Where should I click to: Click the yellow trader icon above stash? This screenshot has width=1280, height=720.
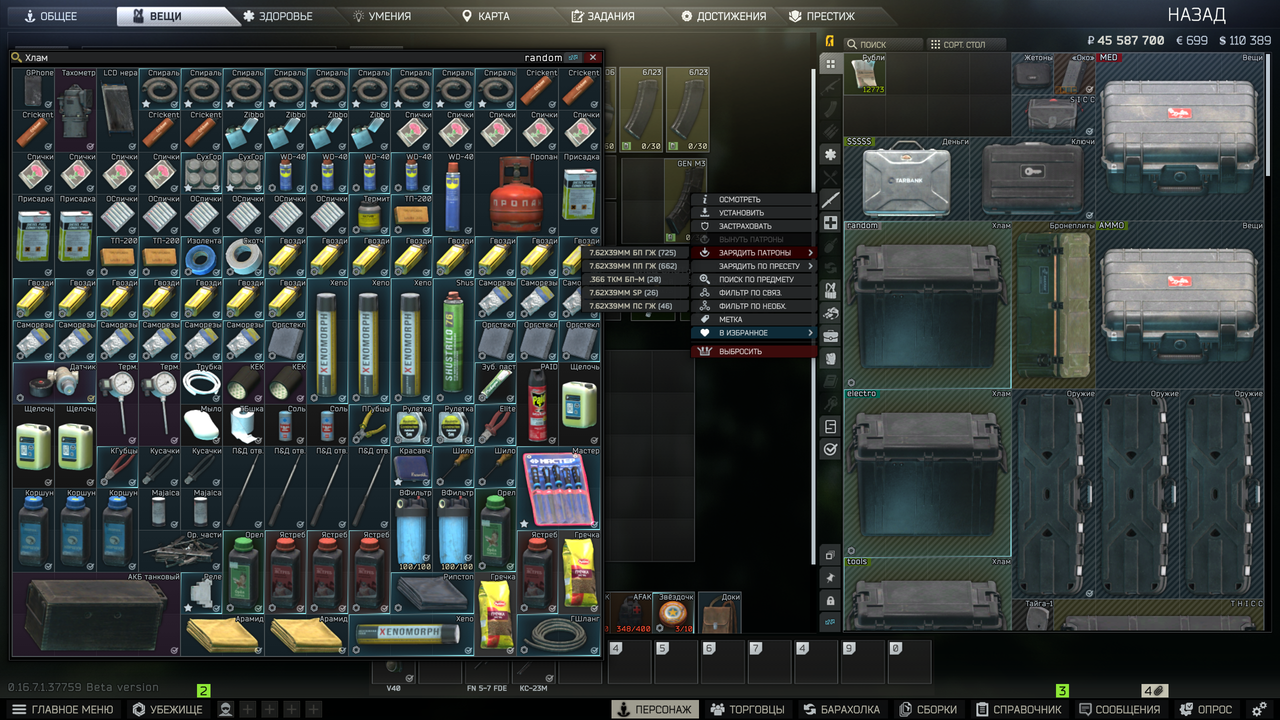coord(830,42)
